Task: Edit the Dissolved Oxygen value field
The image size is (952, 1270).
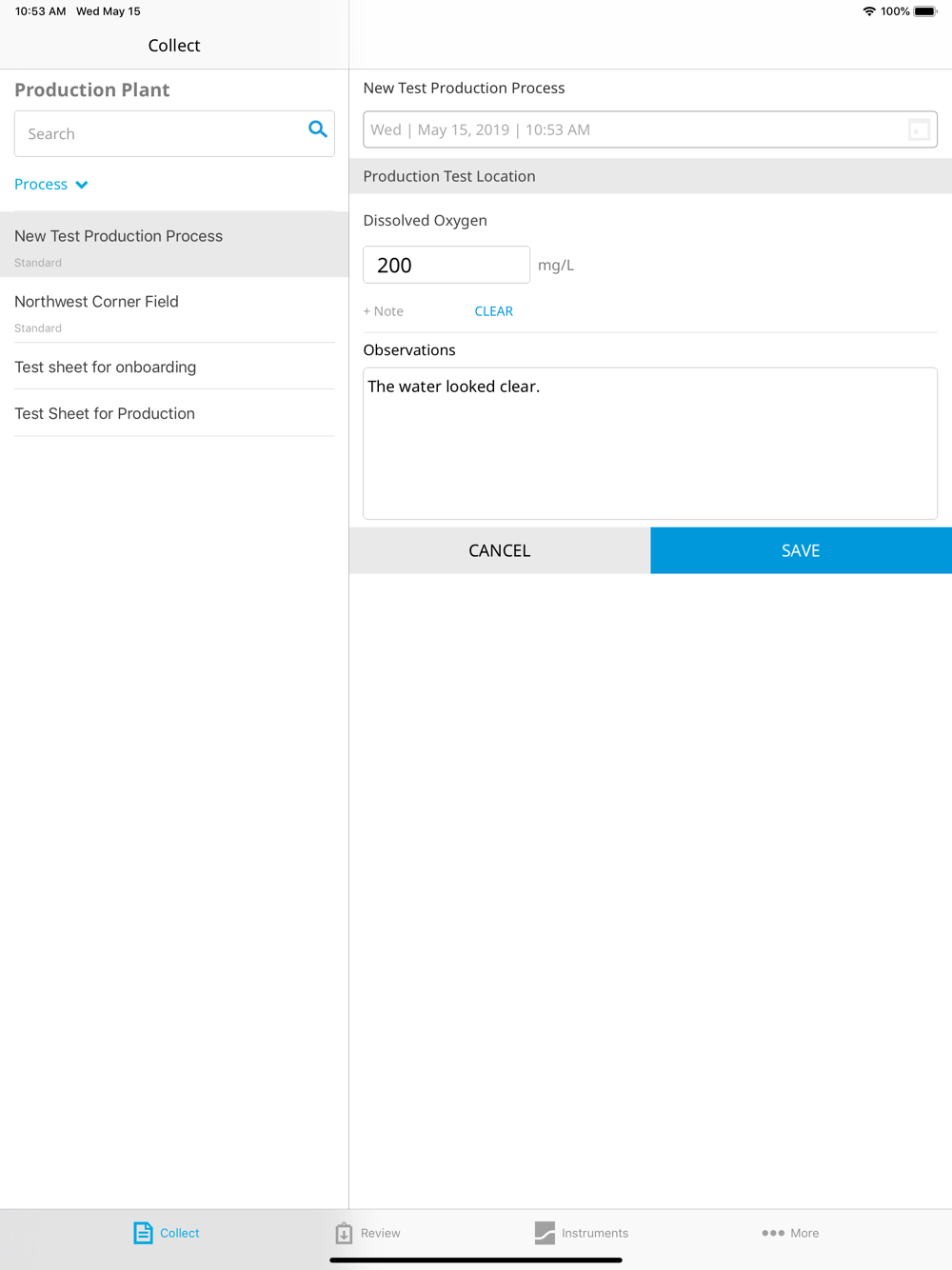Action: point(446,265)
